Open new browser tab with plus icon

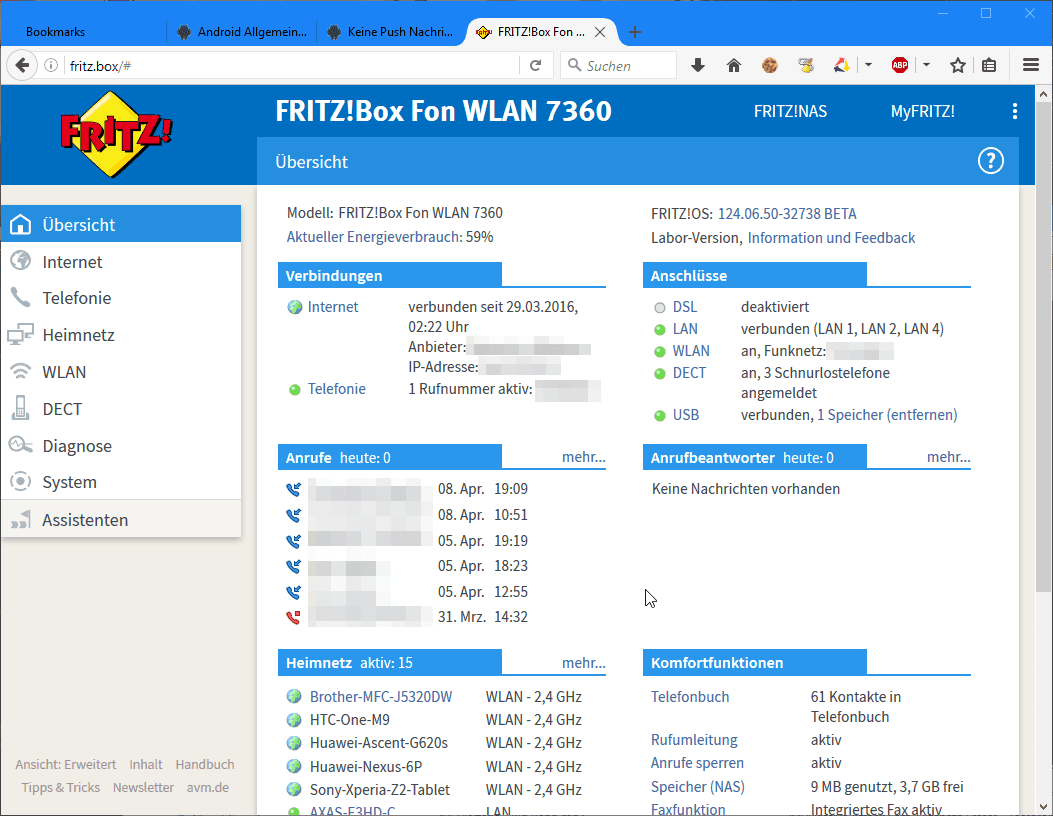tap(635, 32)
